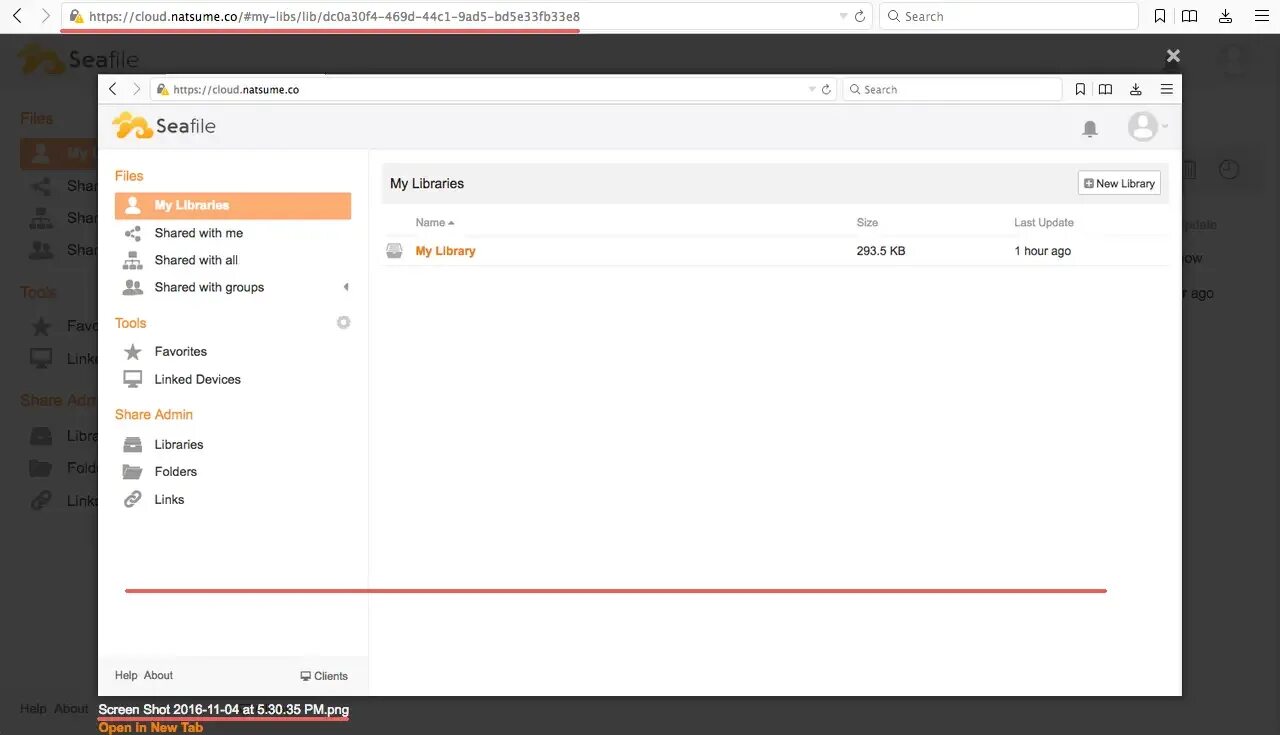Screen dimensions: 1280x735
Task: Click About in the preview sidebar footer
Action: pyautogui.click(x=158, y=675)
